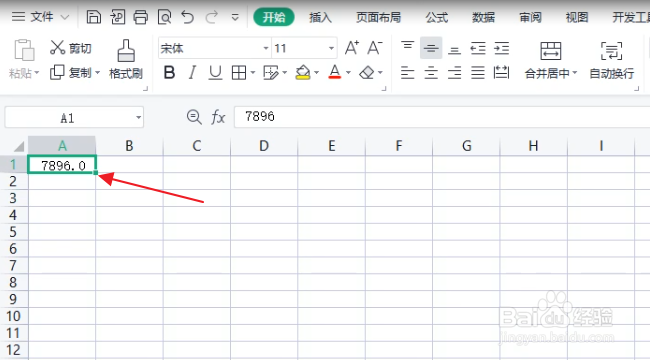Image resolution: width=650 pixels, height=360 pixels.
Task: Align text right
Action: [454, 73]
